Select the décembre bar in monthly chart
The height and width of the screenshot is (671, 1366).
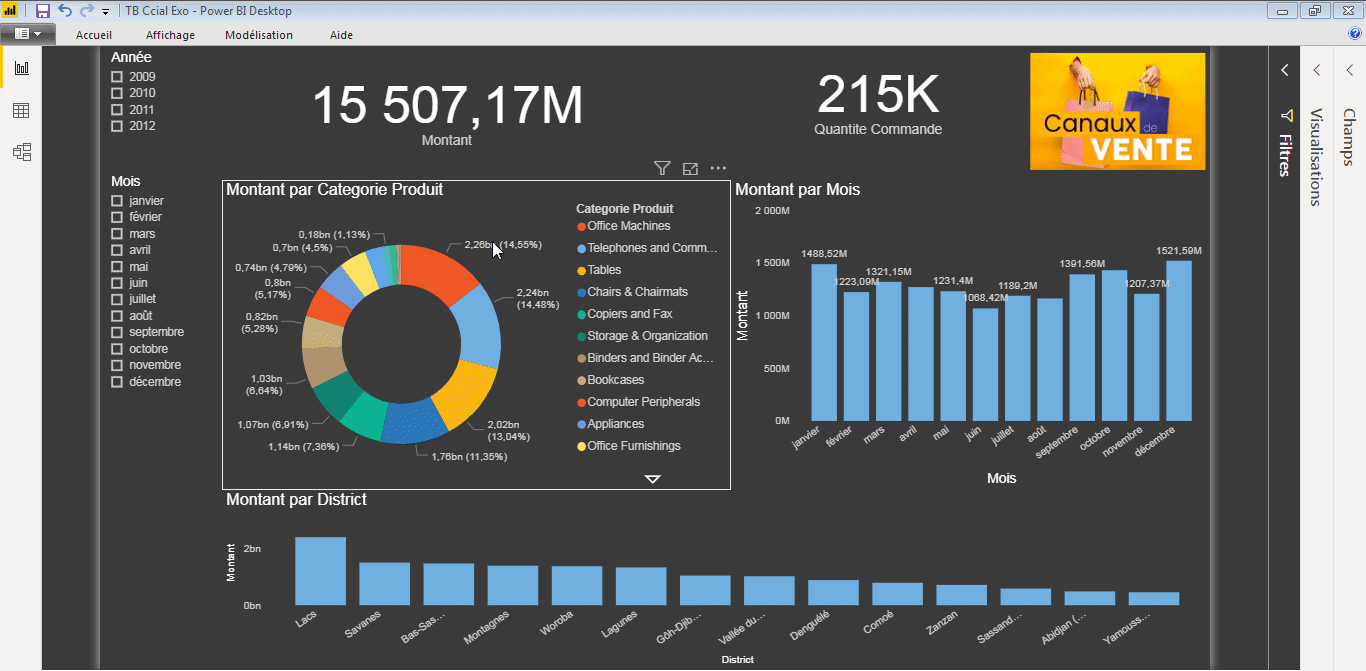[x=1179, y=341]
